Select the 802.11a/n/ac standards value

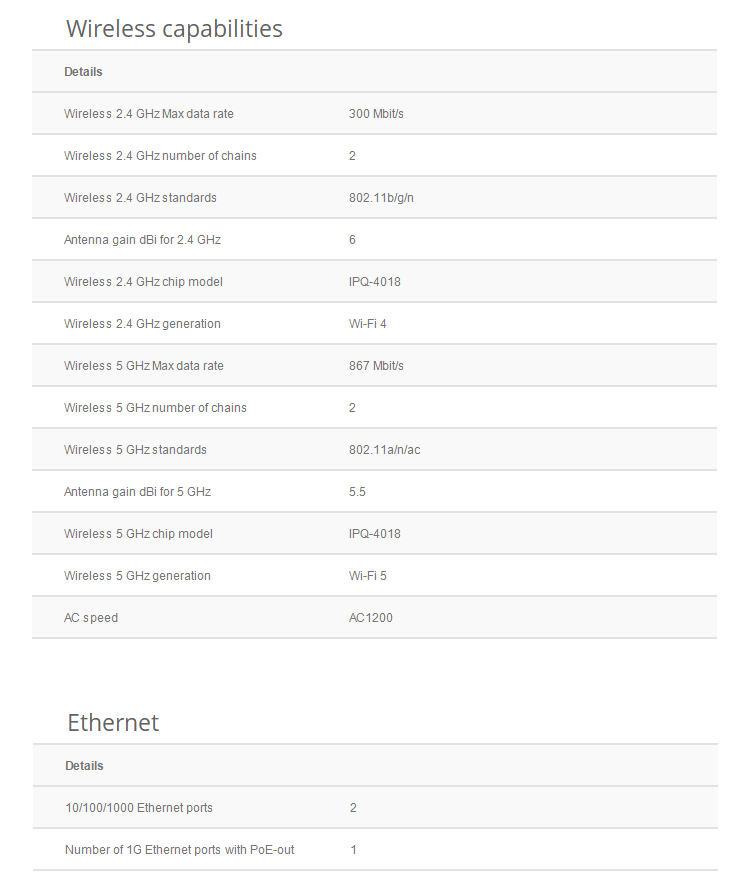(x=385, y=450)
